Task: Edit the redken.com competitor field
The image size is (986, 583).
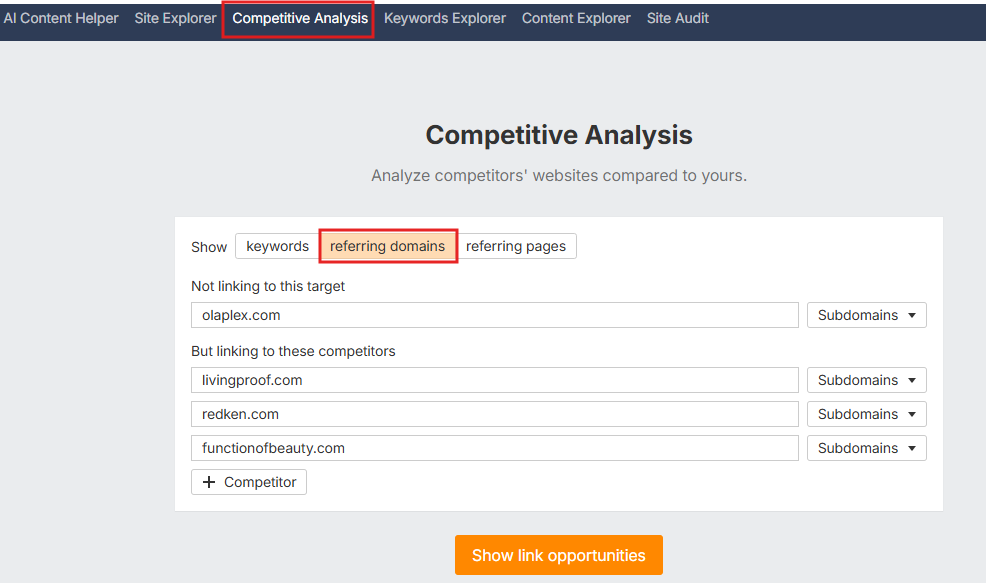Action: pos(494,414)
